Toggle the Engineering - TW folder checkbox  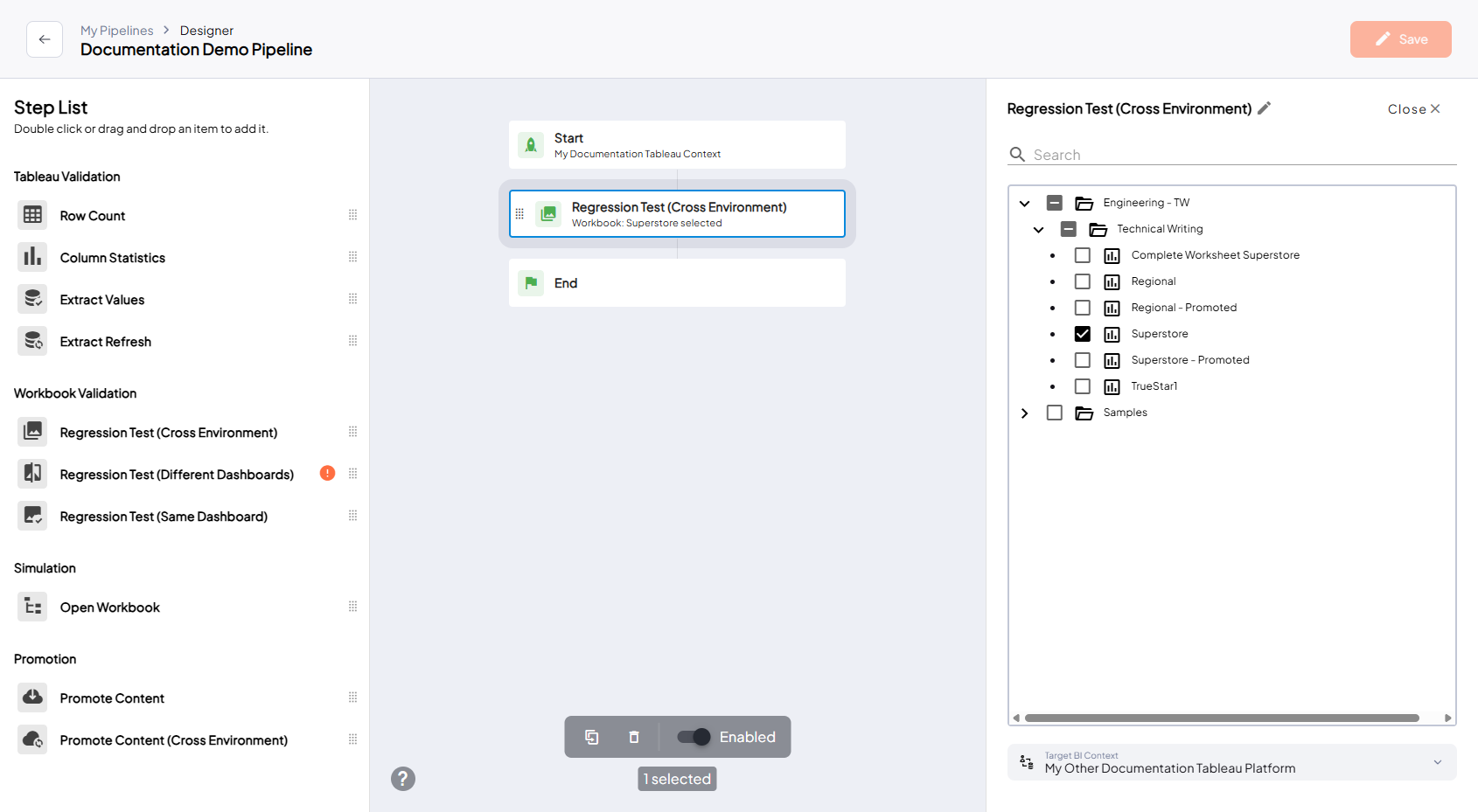(1055, 203)
